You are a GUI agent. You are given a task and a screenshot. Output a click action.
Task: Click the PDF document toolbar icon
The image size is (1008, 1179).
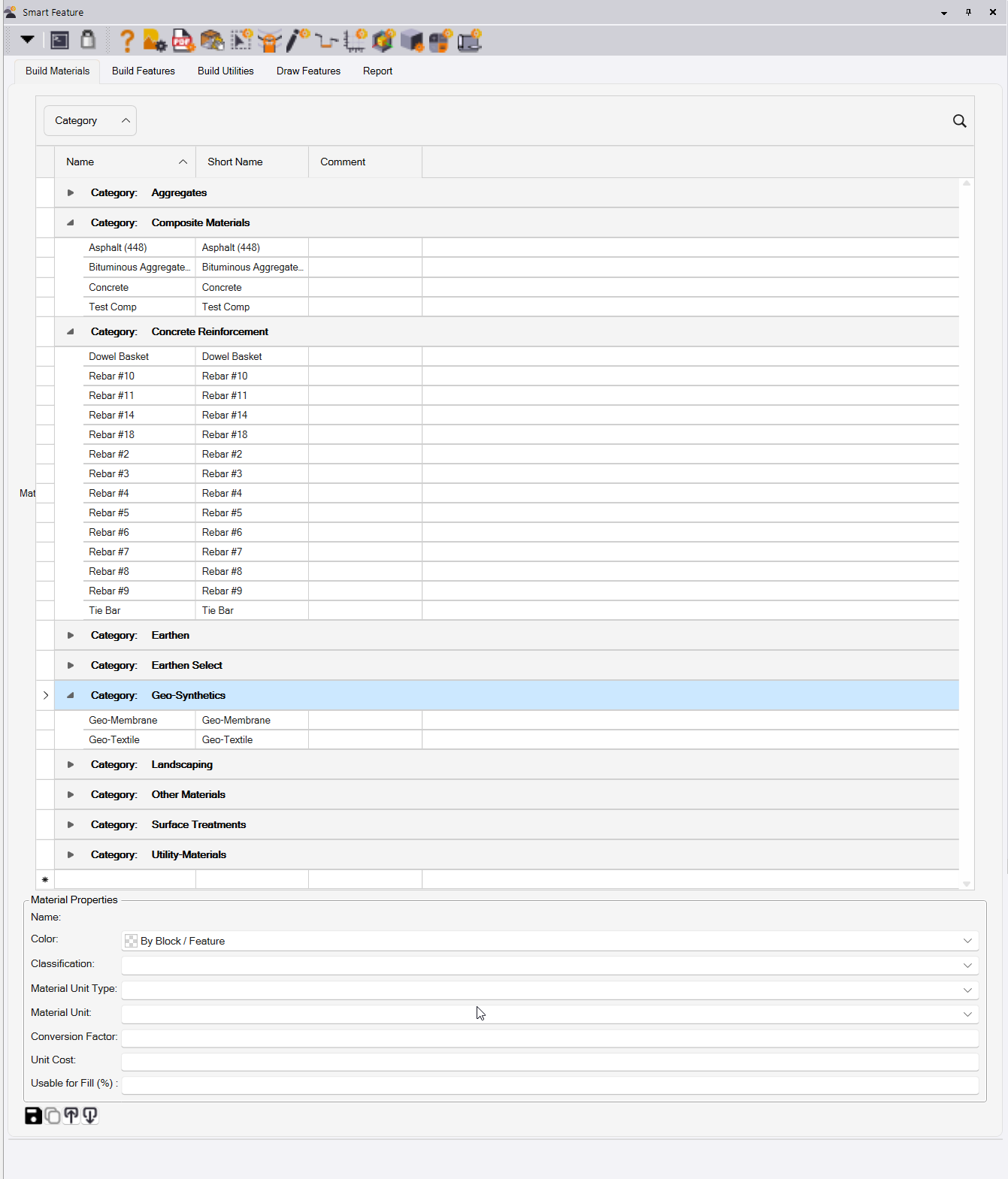point(183,41)
